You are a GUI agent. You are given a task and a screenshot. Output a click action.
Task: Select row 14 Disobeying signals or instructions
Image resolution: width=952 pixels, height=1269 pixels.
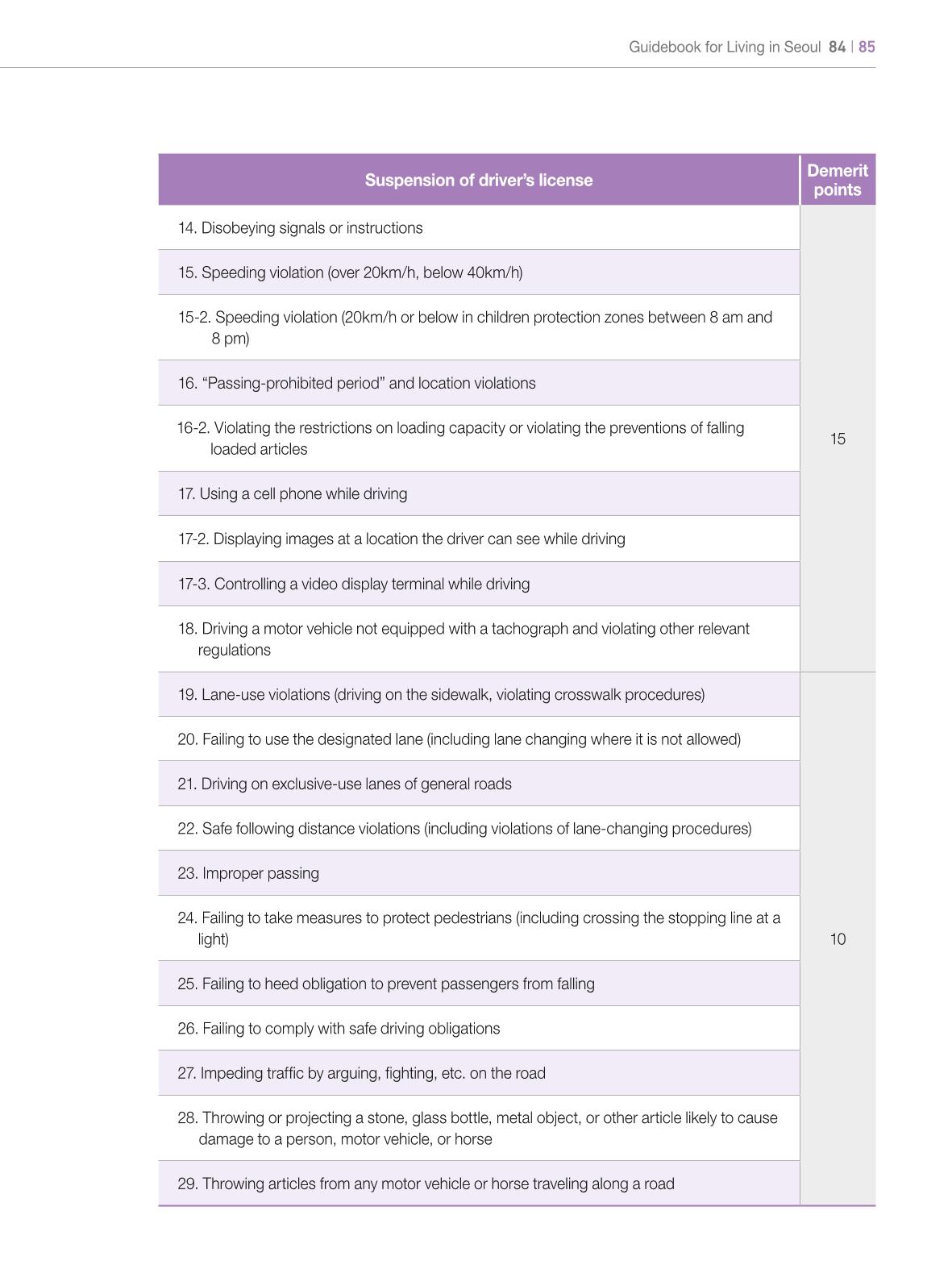tap(479, 228)
